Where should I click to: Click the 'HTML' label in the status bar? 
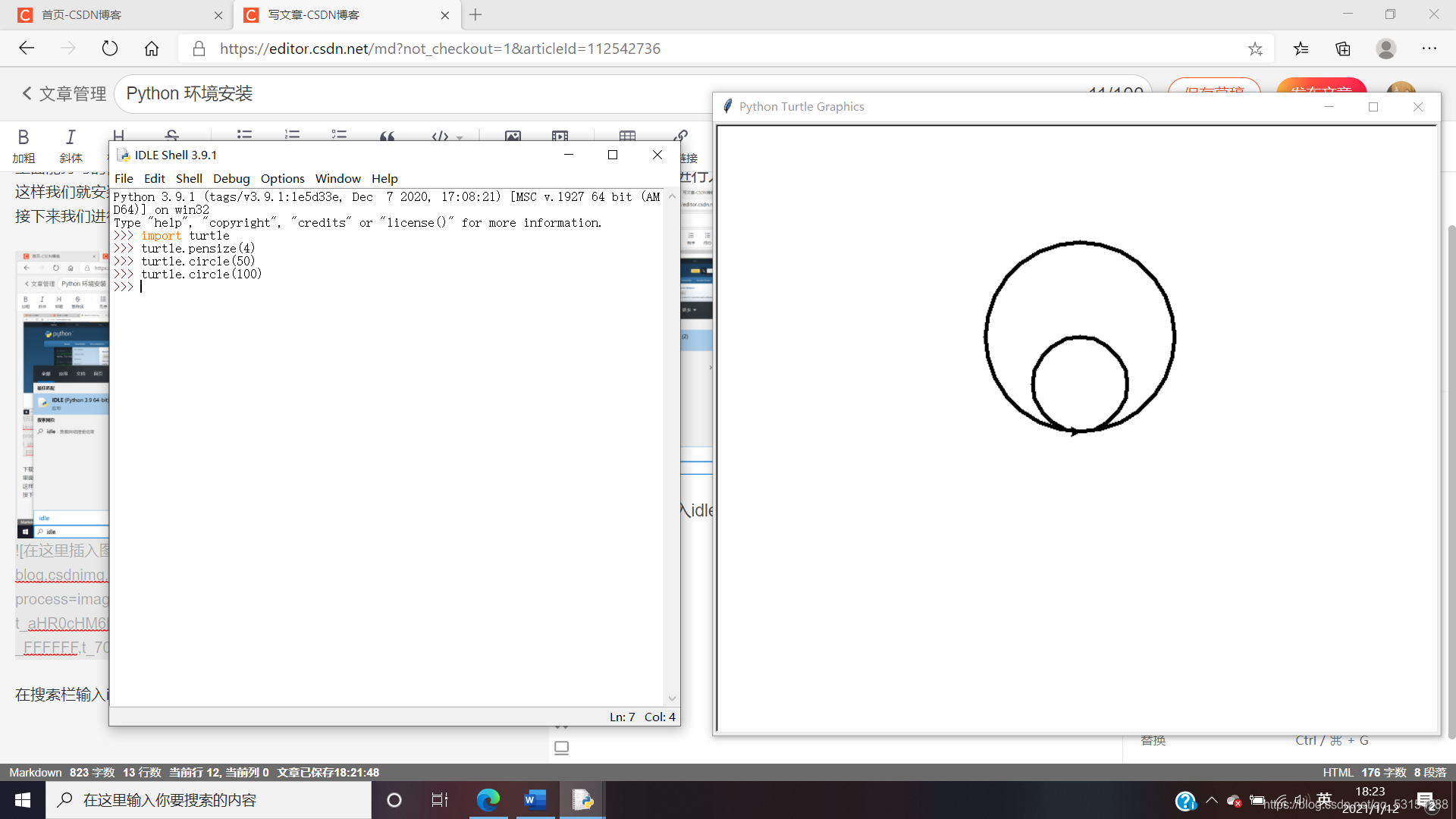1338,772
